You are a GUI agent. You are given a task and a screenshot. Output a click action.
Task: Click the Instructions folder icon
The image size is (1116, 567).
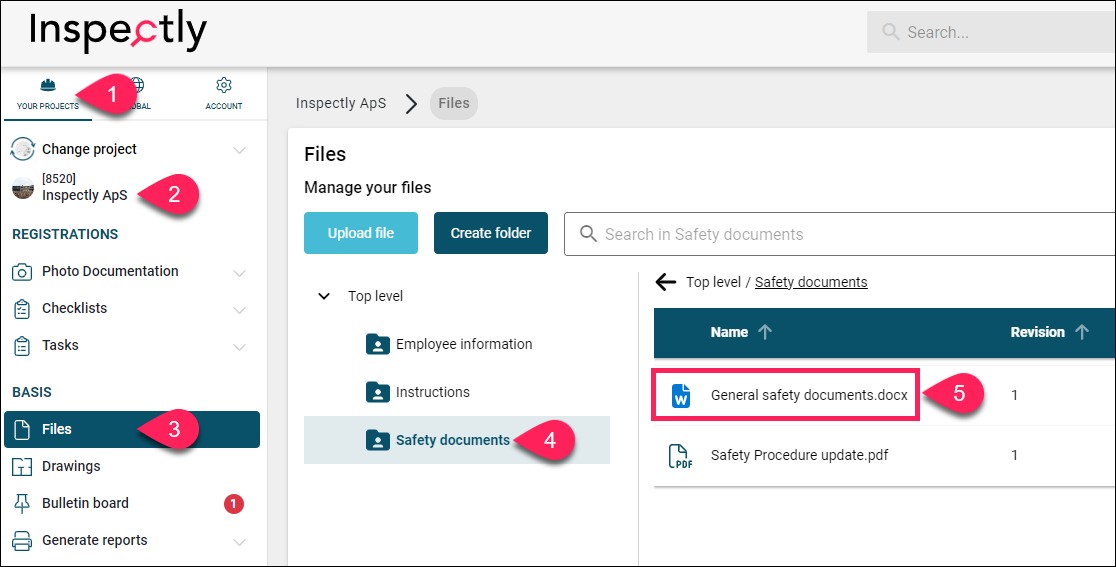(x=377, y=392)
